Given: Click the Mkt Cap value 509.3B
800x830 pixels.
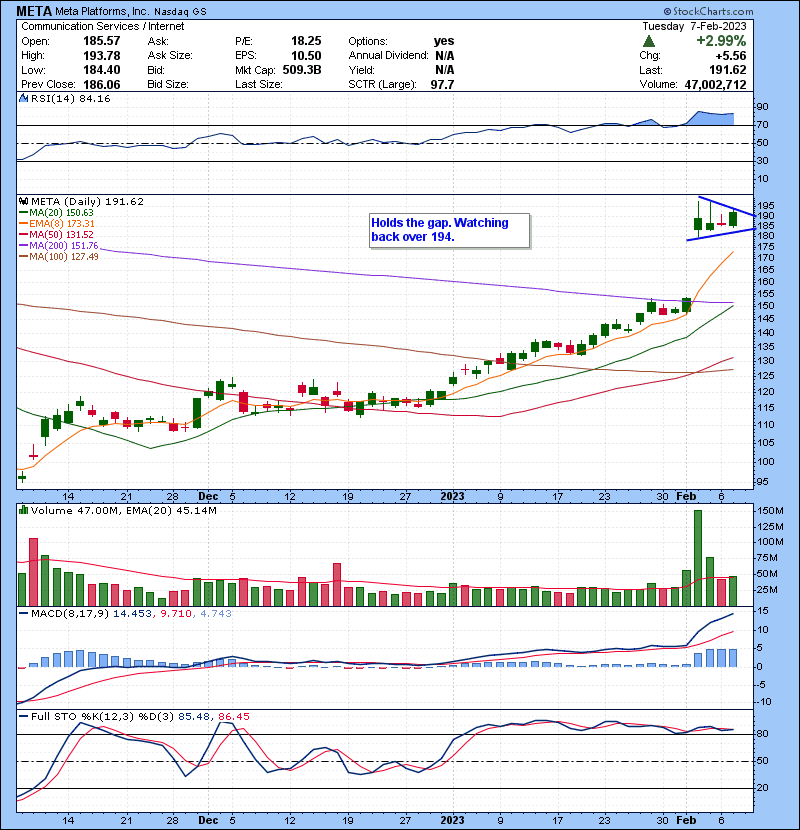Looking at the screenshot, I should 302,70.
